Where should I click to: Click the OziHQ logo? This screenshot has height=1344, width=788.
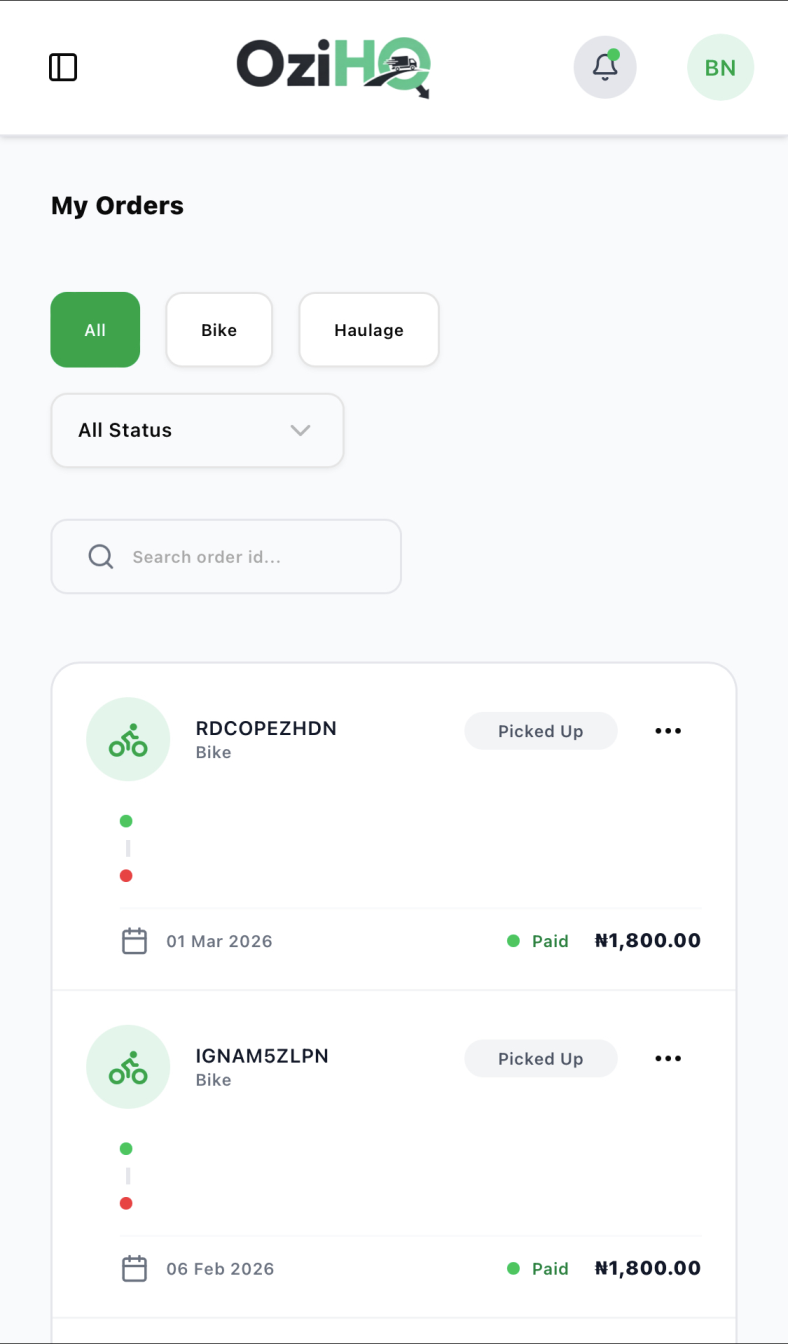point(334,67)
